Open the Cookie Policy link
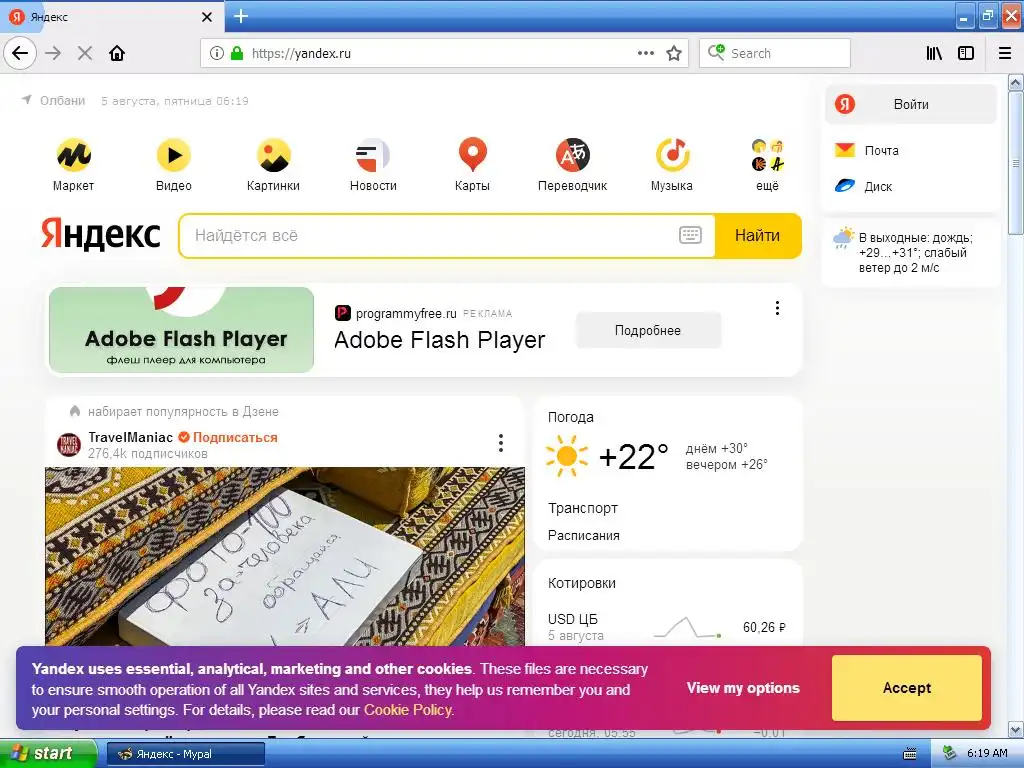The image size is (1024, 768). 408,710
